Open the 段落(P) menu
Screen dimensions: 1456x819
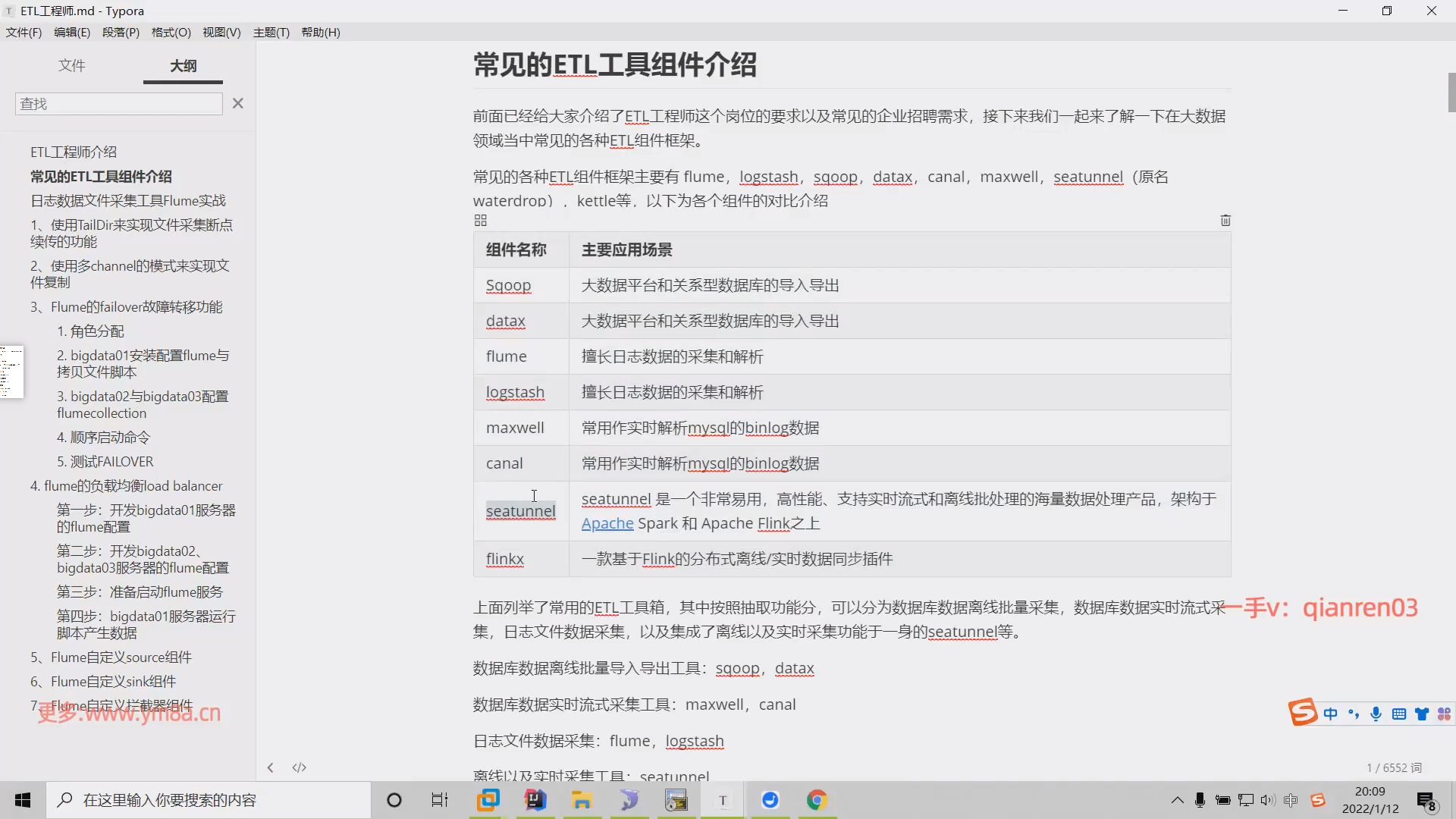pyautogui.click(x=121, y=32)
